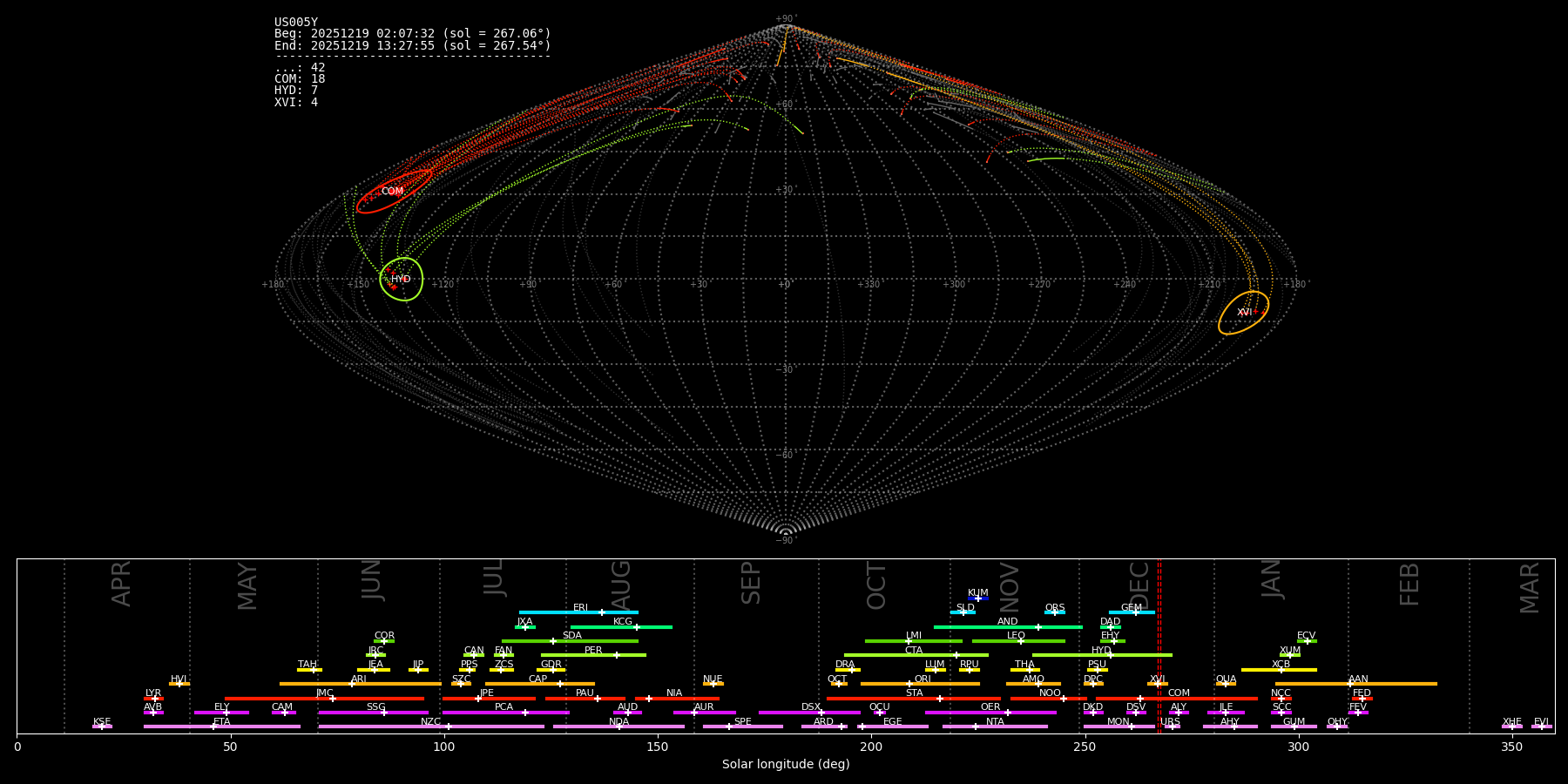Select the cyan ERI shower bar
The width and height of the screenshot is (1568, 784).
pyautogui.click(x=578, y=612)
